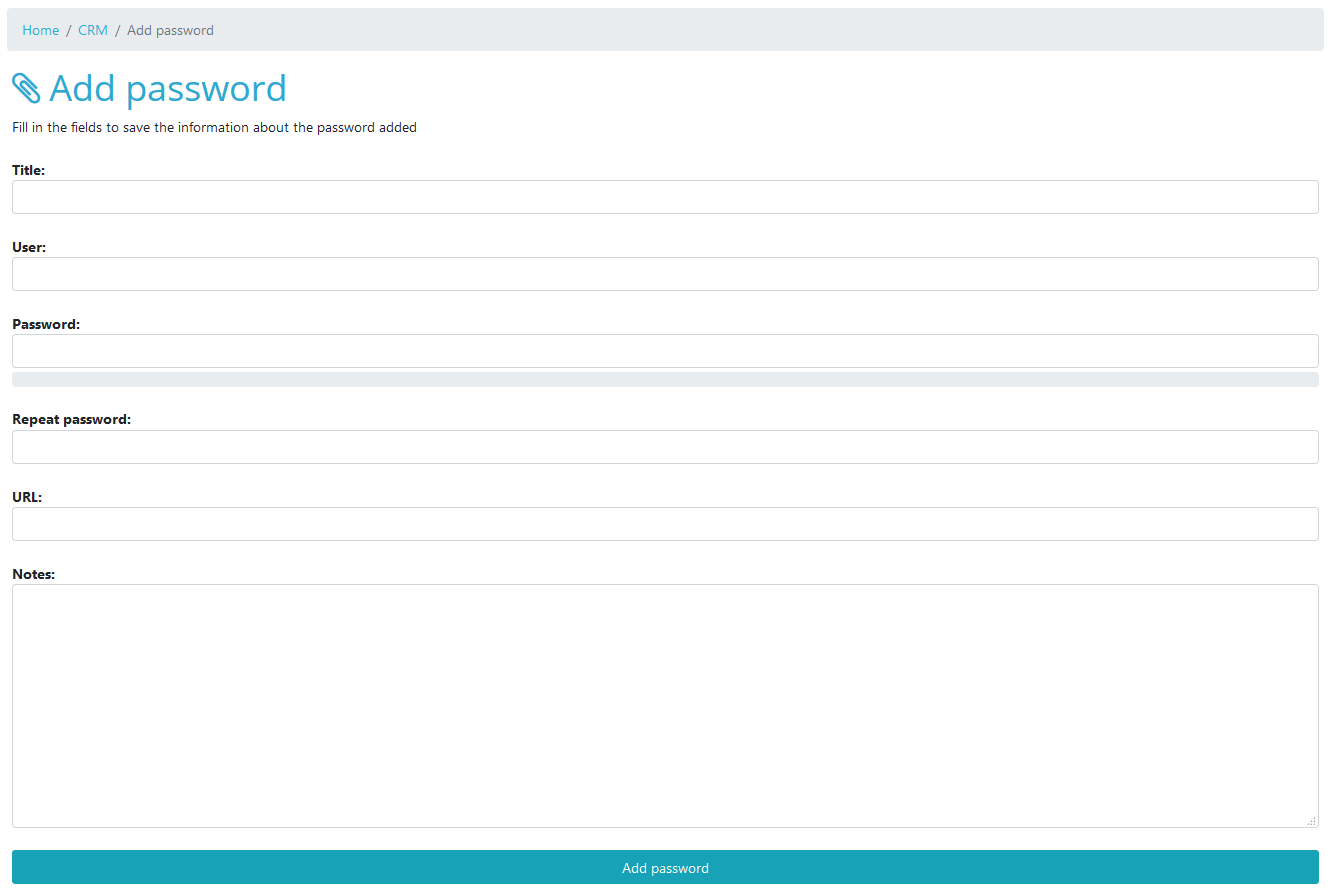This screenshot has width=1330, height=888.
Task: Click the paperclip icon beside the heading
Action: coord(28,88)
